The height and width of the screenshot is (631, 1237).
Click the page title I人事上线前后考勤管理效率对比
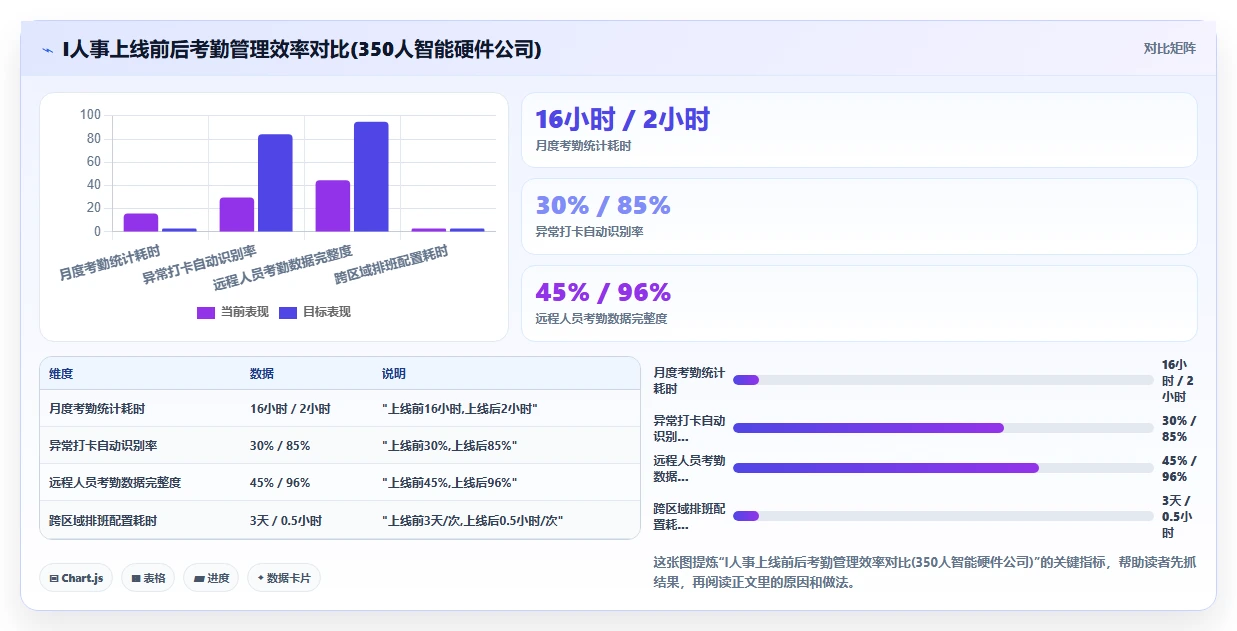coord(302,49)
